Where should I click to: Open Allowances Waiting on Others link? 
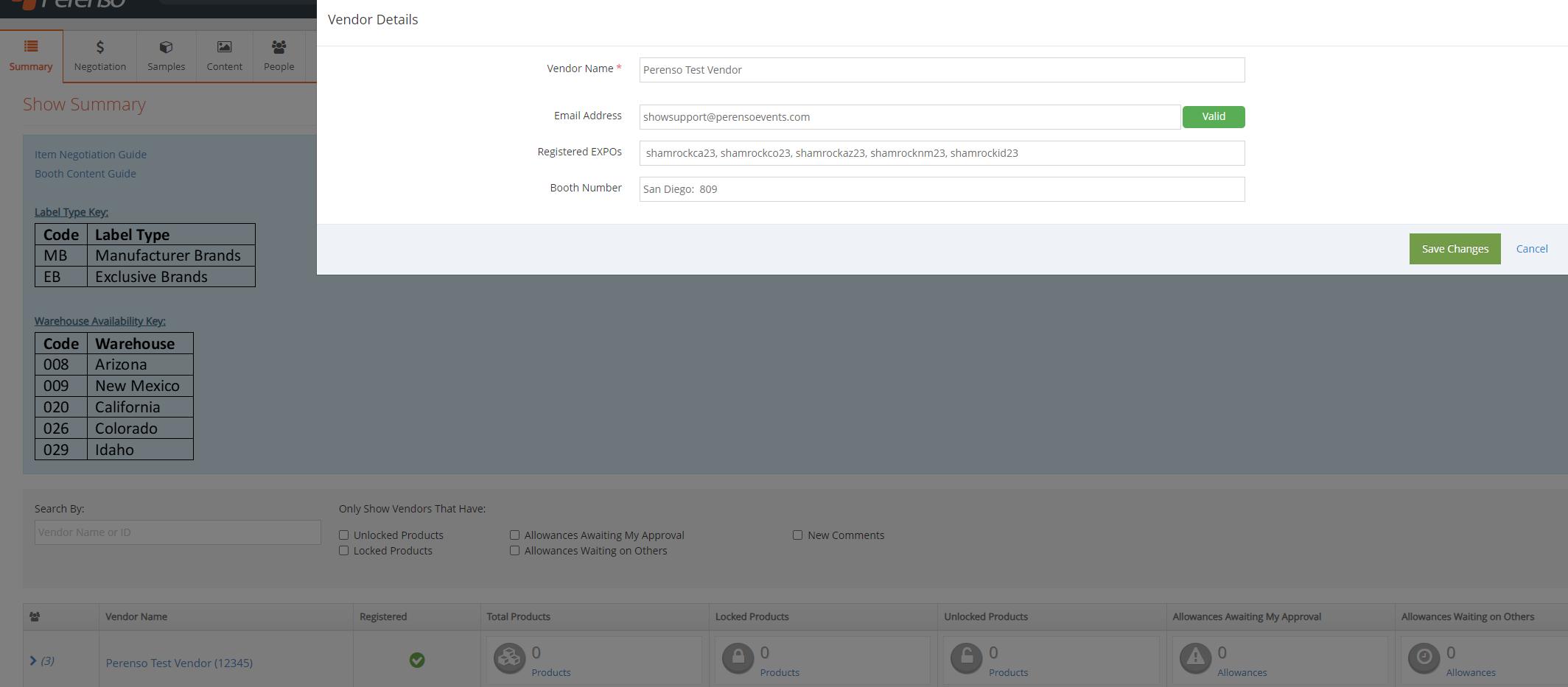tap(1471, 673)
